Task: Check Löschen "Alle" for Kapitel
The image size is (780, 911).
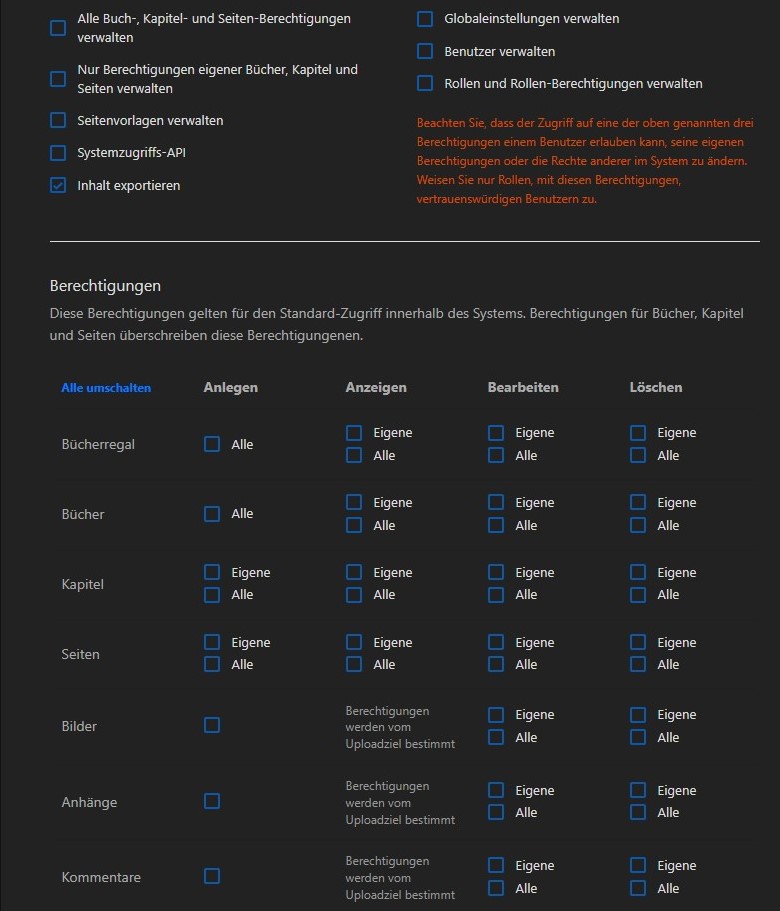Action: [x=638, y=594]
